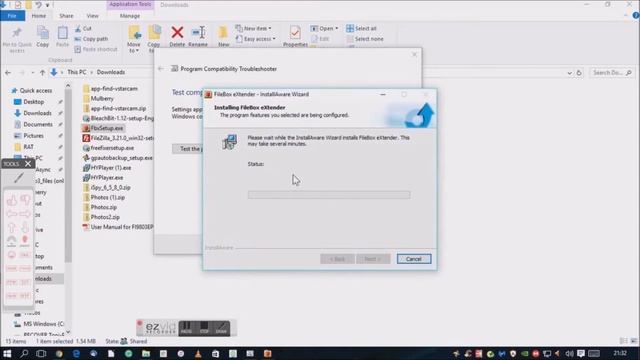Image resolution: width=640 pixels, height=360 pixels.
Task: Click the Explorer Back arrow
Action: 8,73
